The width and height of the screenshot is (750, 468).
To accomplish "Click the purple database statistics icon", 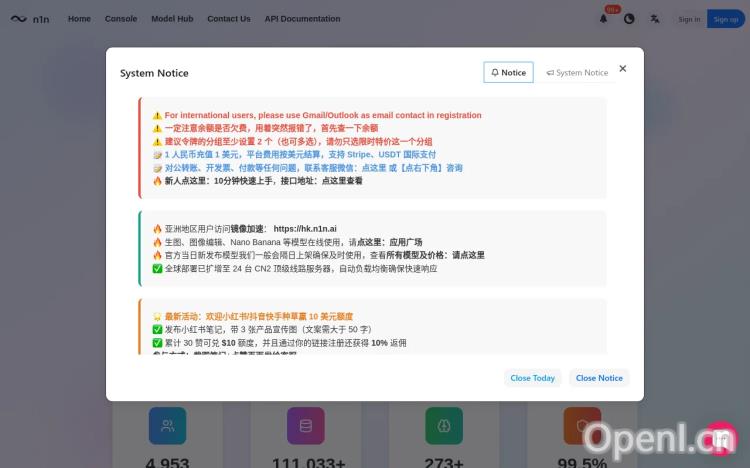I will (306, 425).
